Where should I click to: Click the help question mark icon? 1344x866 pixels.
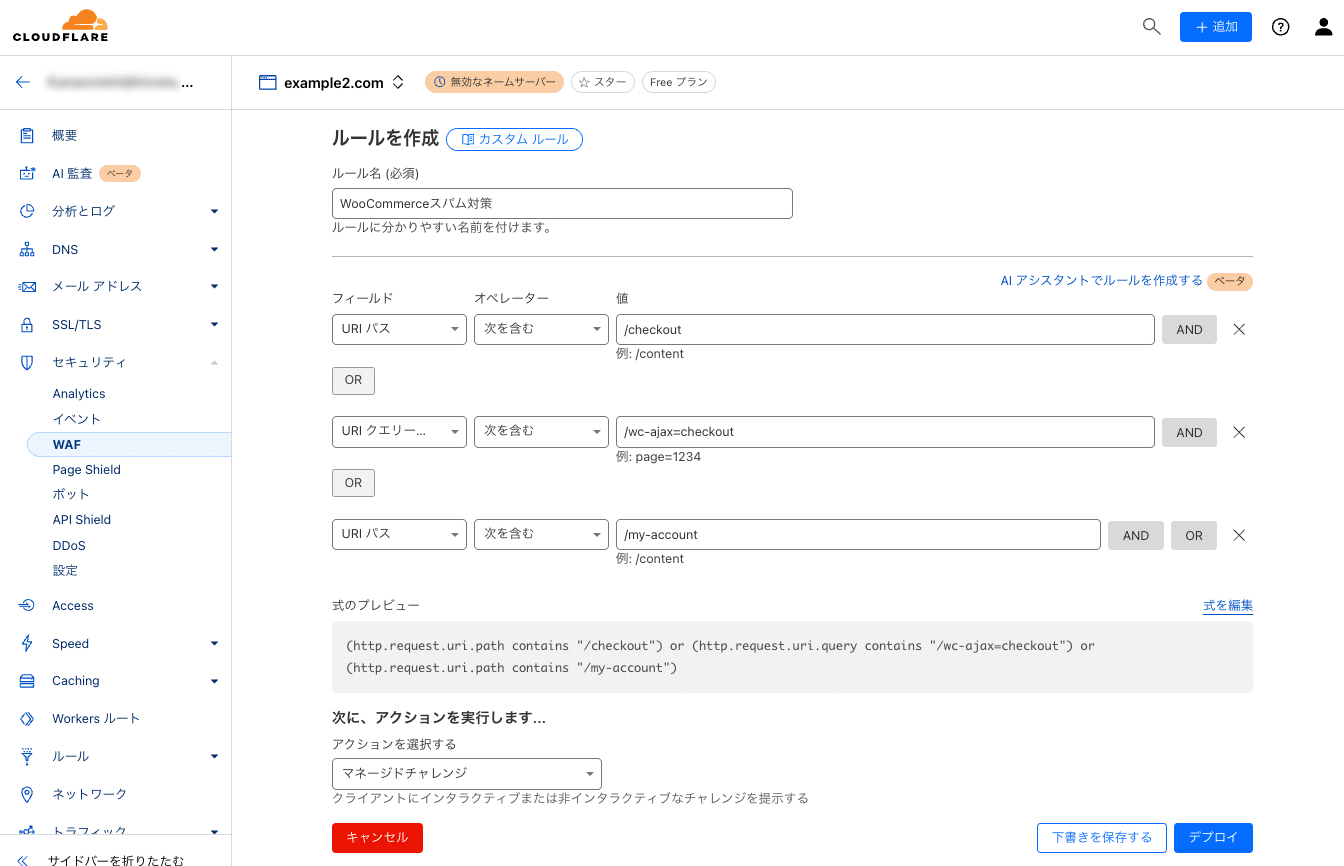1281,27
